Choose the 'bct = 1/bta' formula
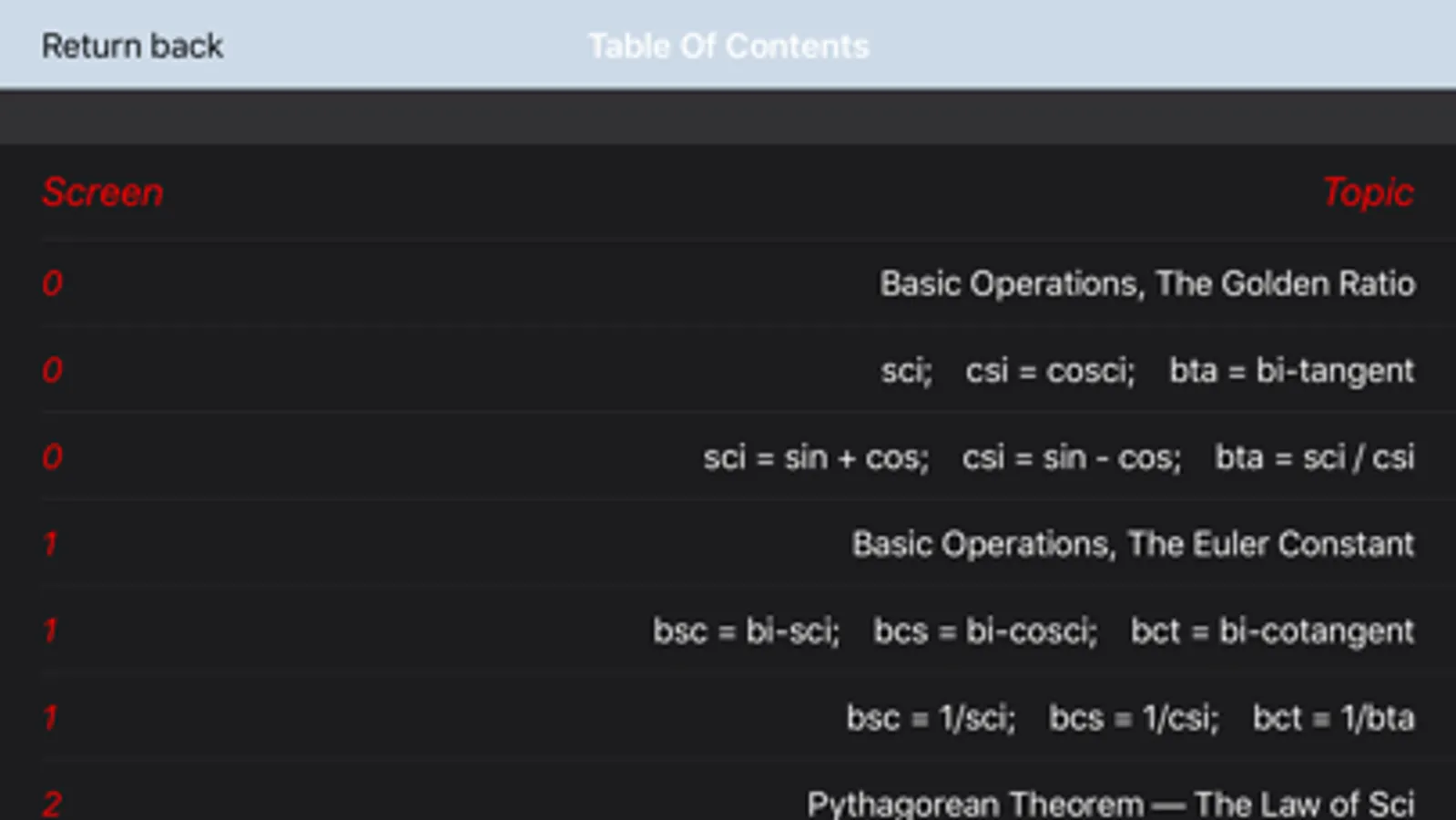This screenshot has height=820, width=1456. [x=1333, y=718]
